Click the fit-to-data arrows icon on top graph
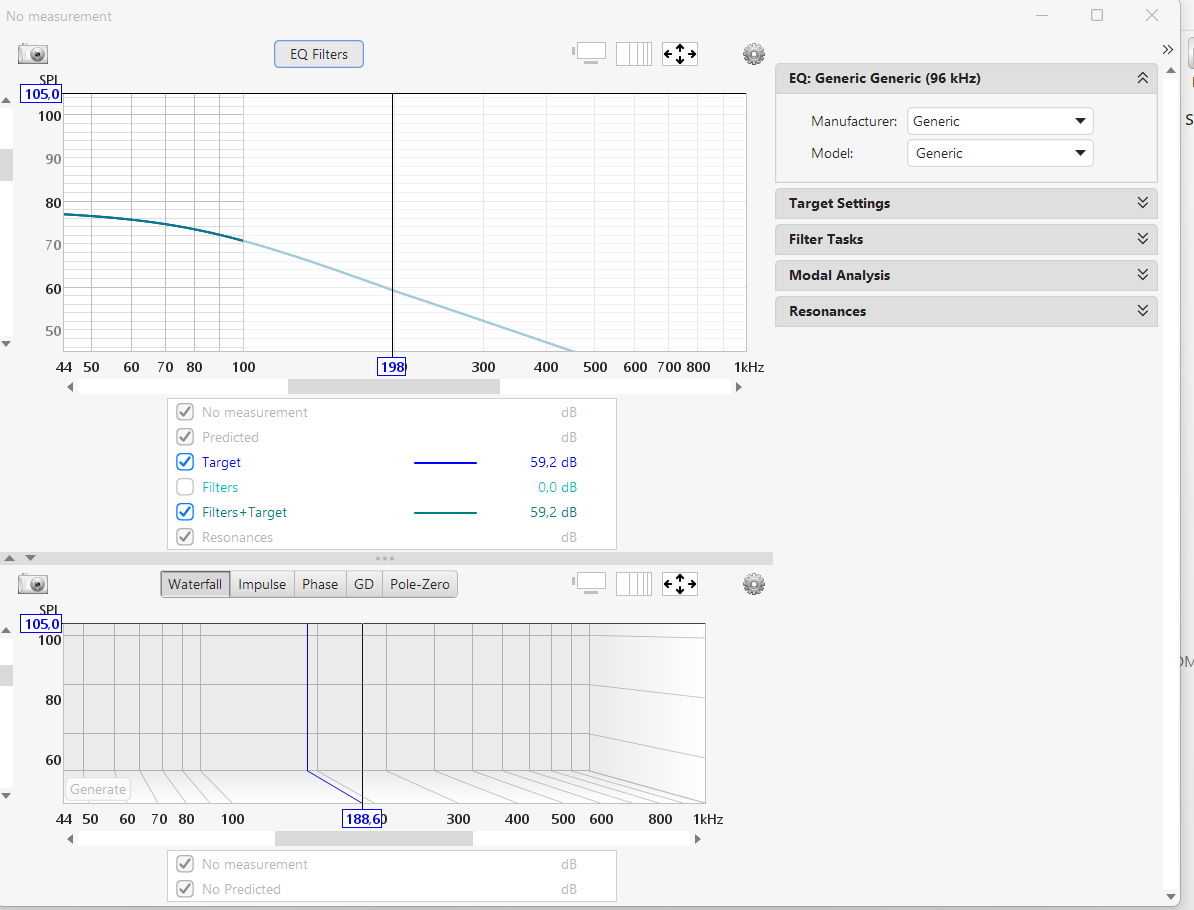Viewport: 1194px width, 910px height. point(680,54)
